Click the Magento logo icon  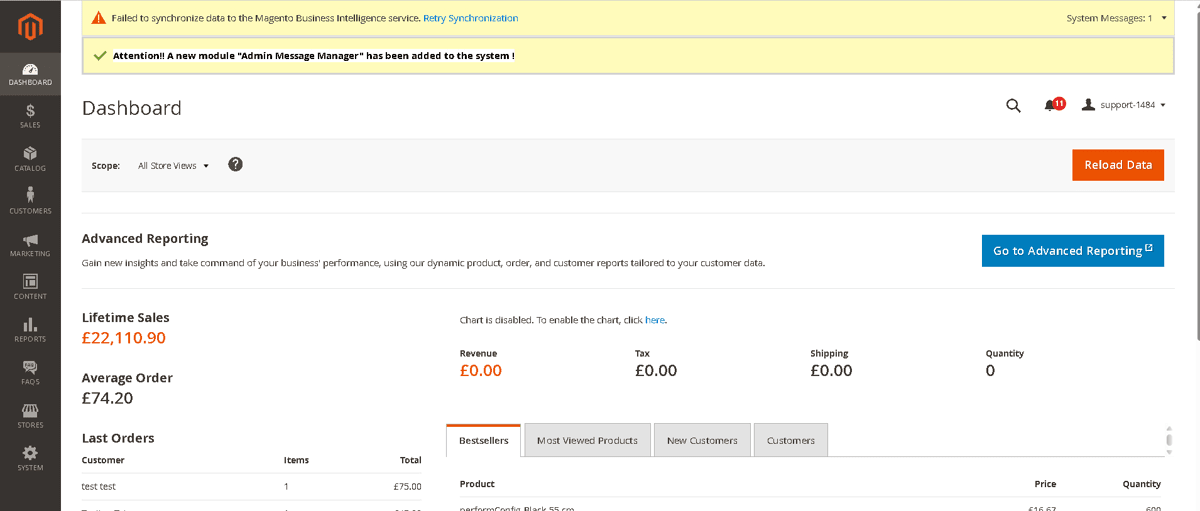pyautogui.click(x=30, y=29)
